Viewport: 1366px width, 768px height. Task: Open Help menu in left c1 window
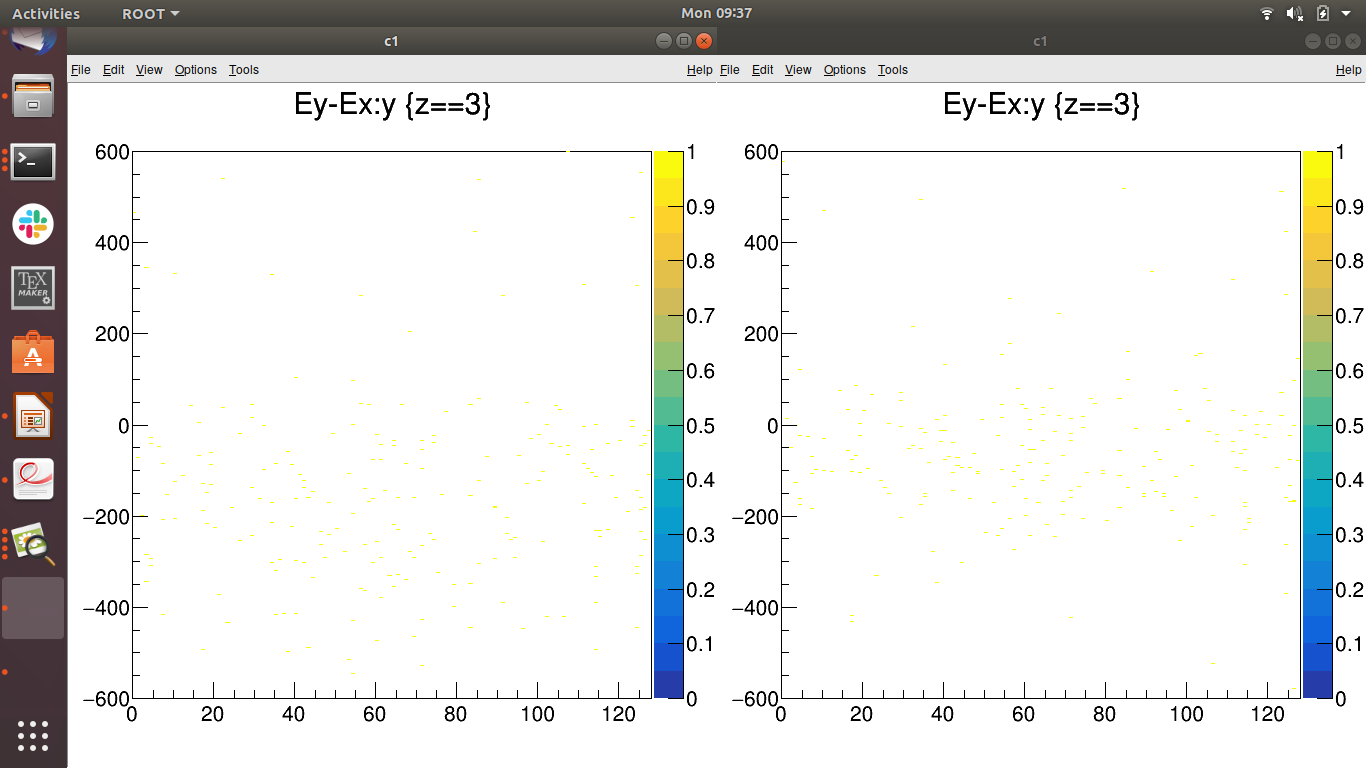click(700, 70)
